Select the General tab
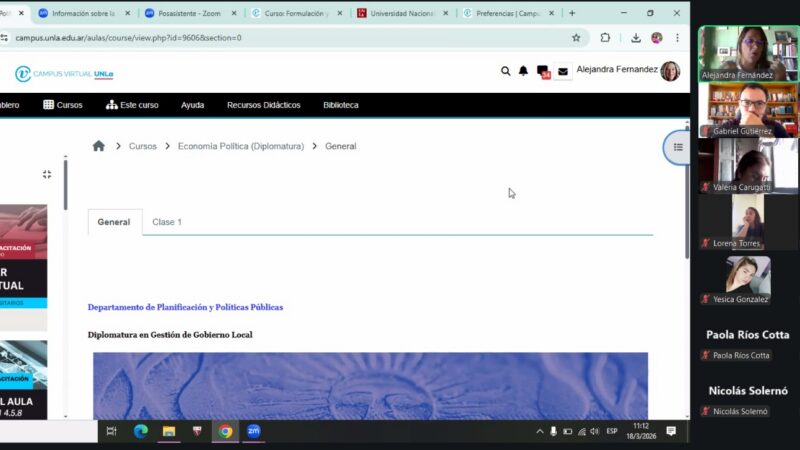The width and height of the screenshot is (800, 450). [113, 222]
